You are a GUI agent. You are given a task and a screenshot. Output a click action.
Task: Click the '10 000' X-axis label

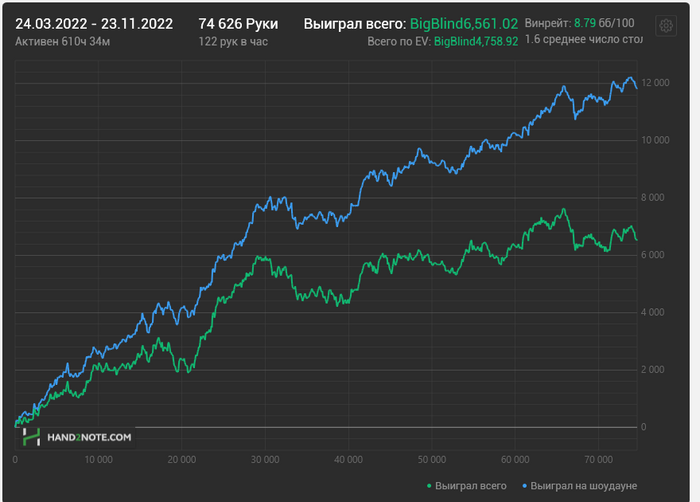98,460
